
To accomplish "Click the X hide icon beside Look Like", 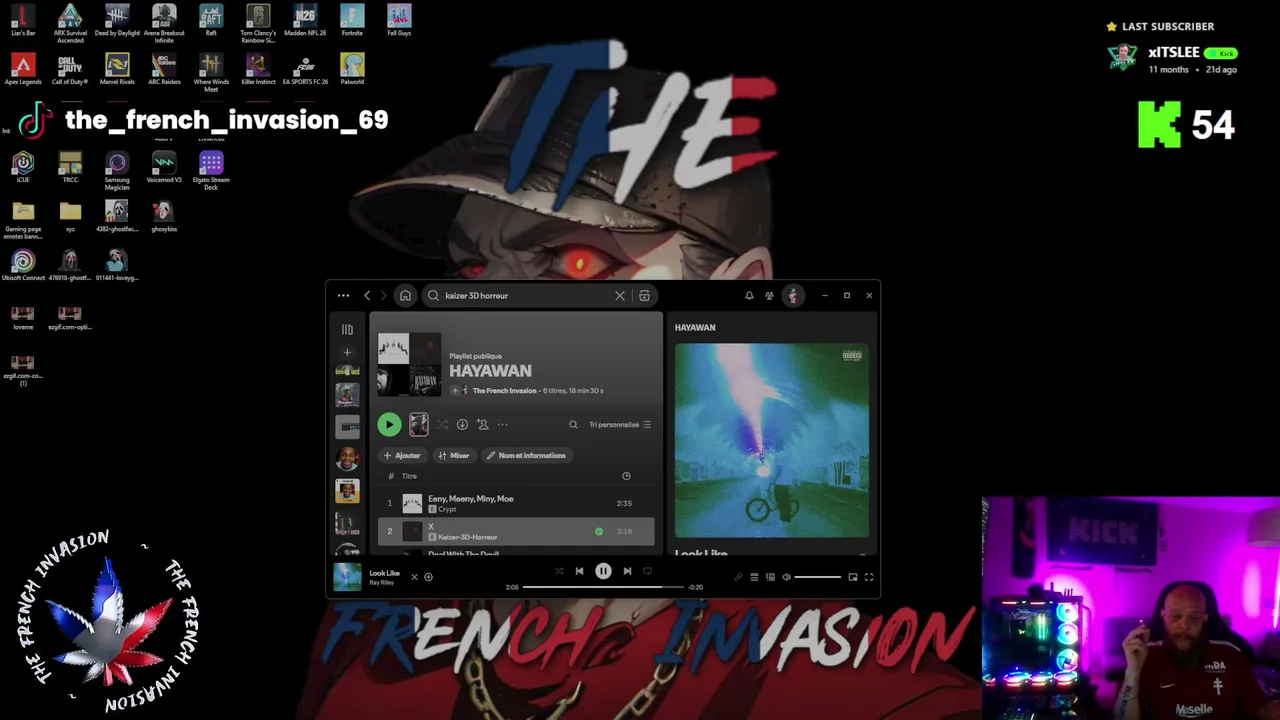I will point(414,577).
